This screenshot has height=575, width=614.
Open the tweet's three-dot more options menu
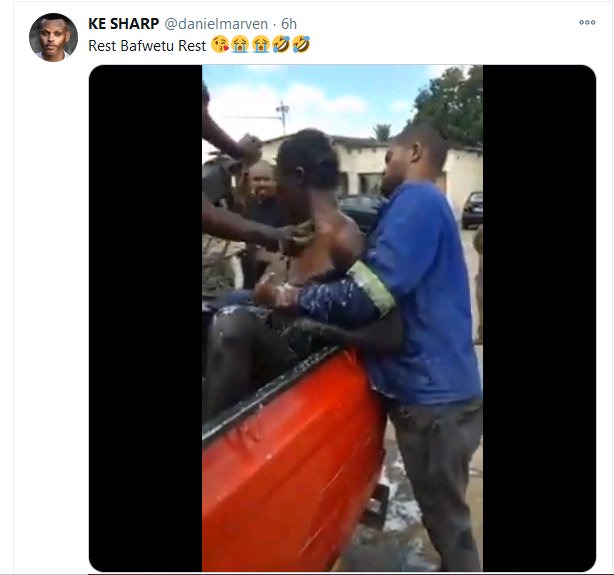[587, 23]
